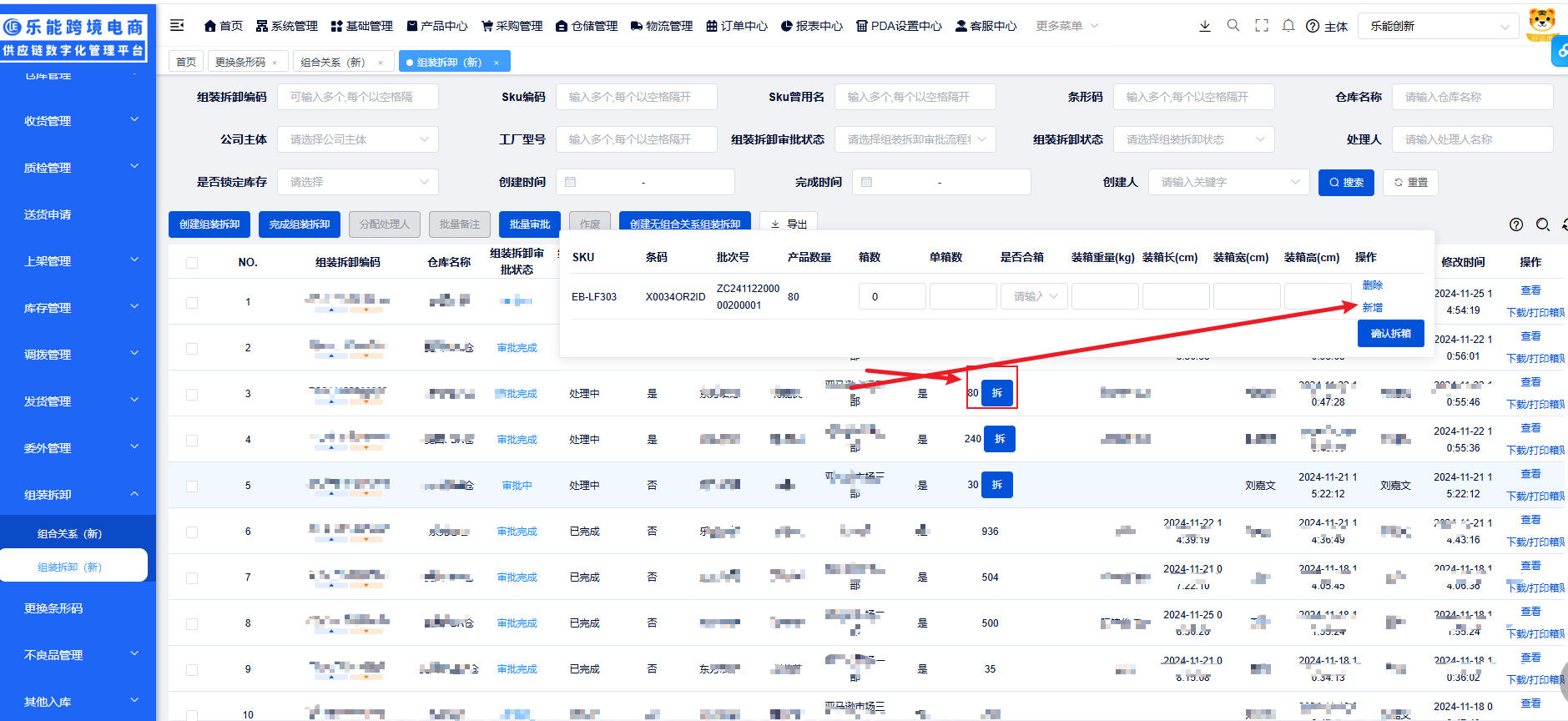
Task: Open the calendar icon in 完成时间 field
Action: [x=867, y=182]
